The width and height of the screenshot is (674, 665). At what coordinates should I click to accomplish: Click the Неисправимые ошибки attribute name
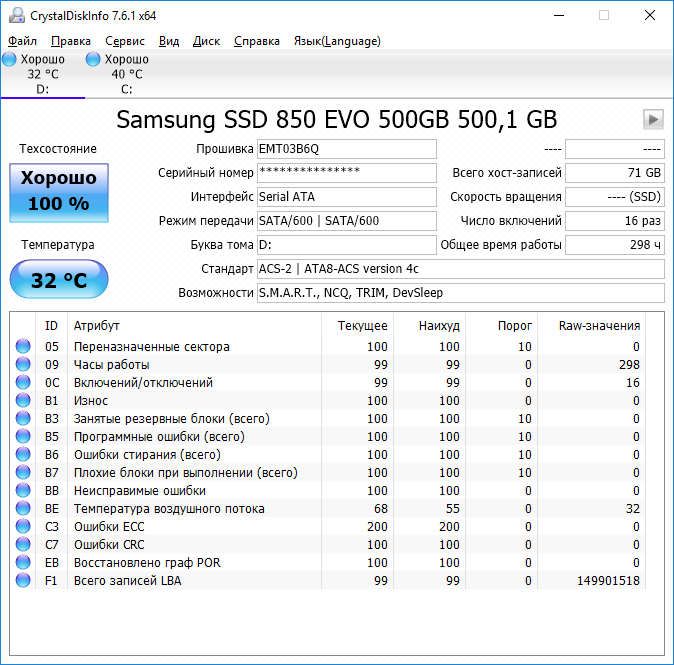pos(140,490)
